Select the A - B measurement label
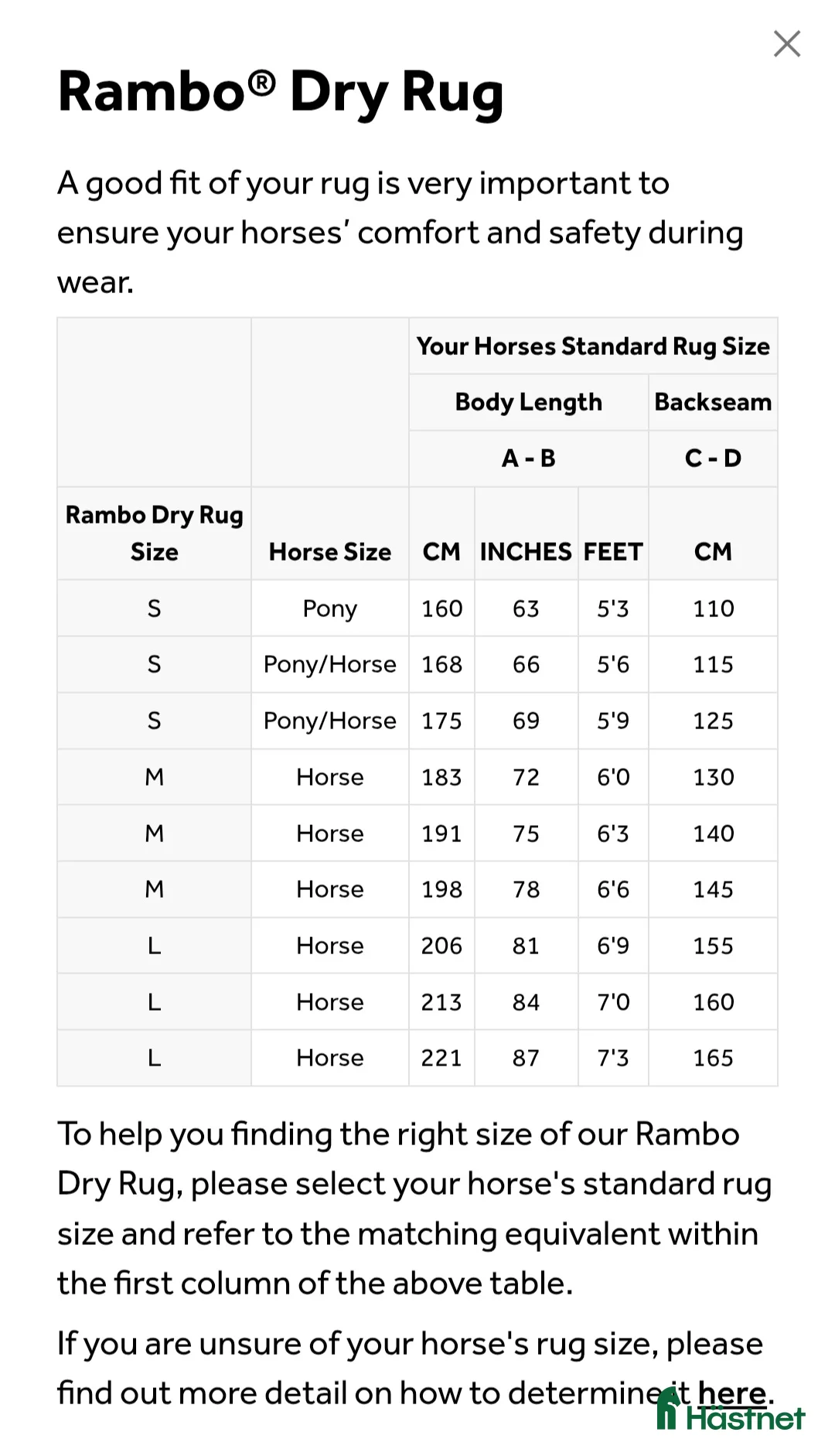835x1456 pixels. (528, 458)
